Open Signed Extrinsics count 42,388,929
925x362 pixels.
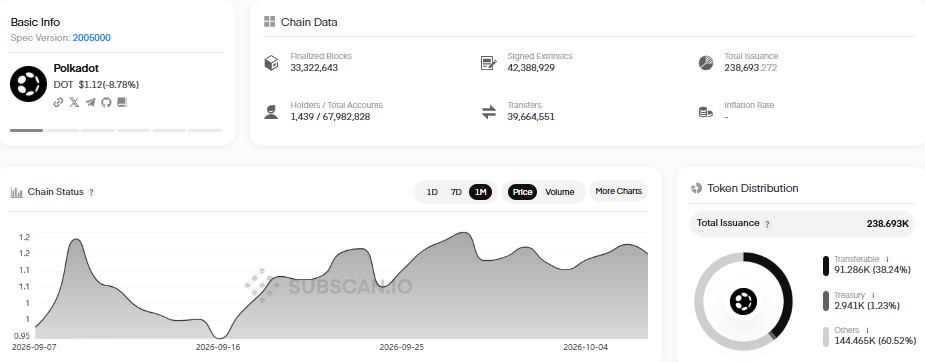[531, 68]
